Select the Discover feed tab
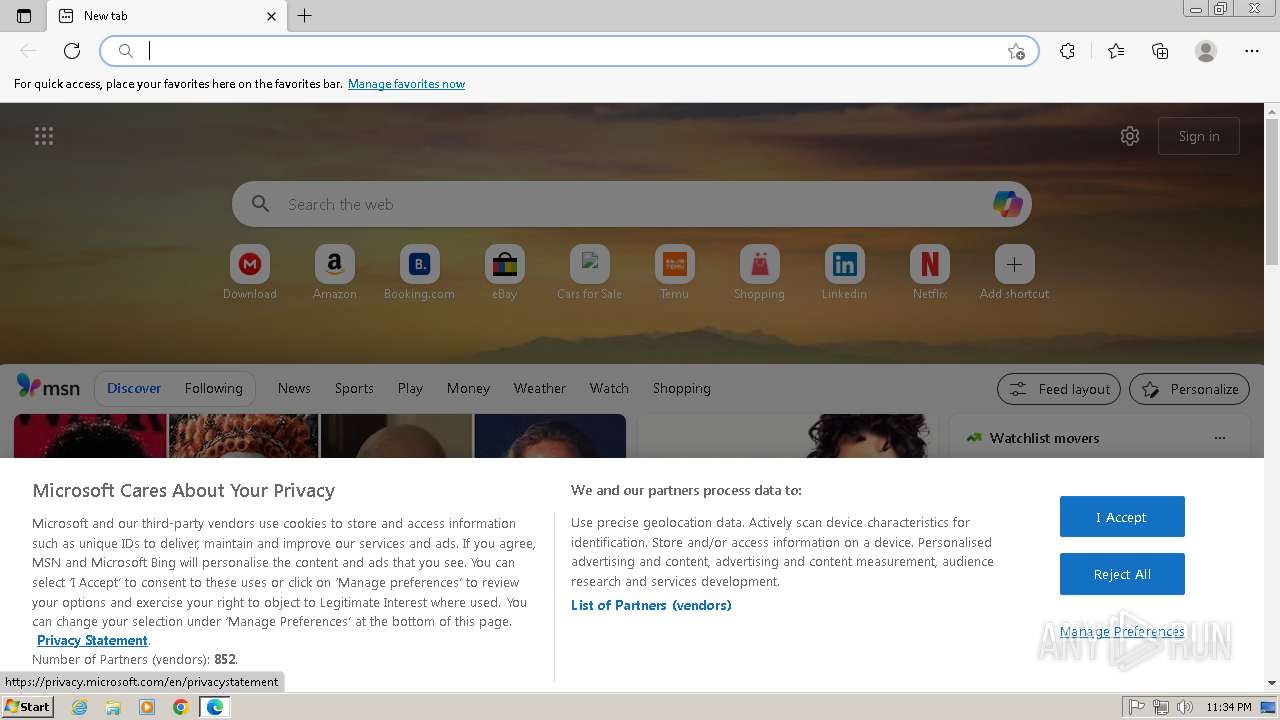 (134, 388)
